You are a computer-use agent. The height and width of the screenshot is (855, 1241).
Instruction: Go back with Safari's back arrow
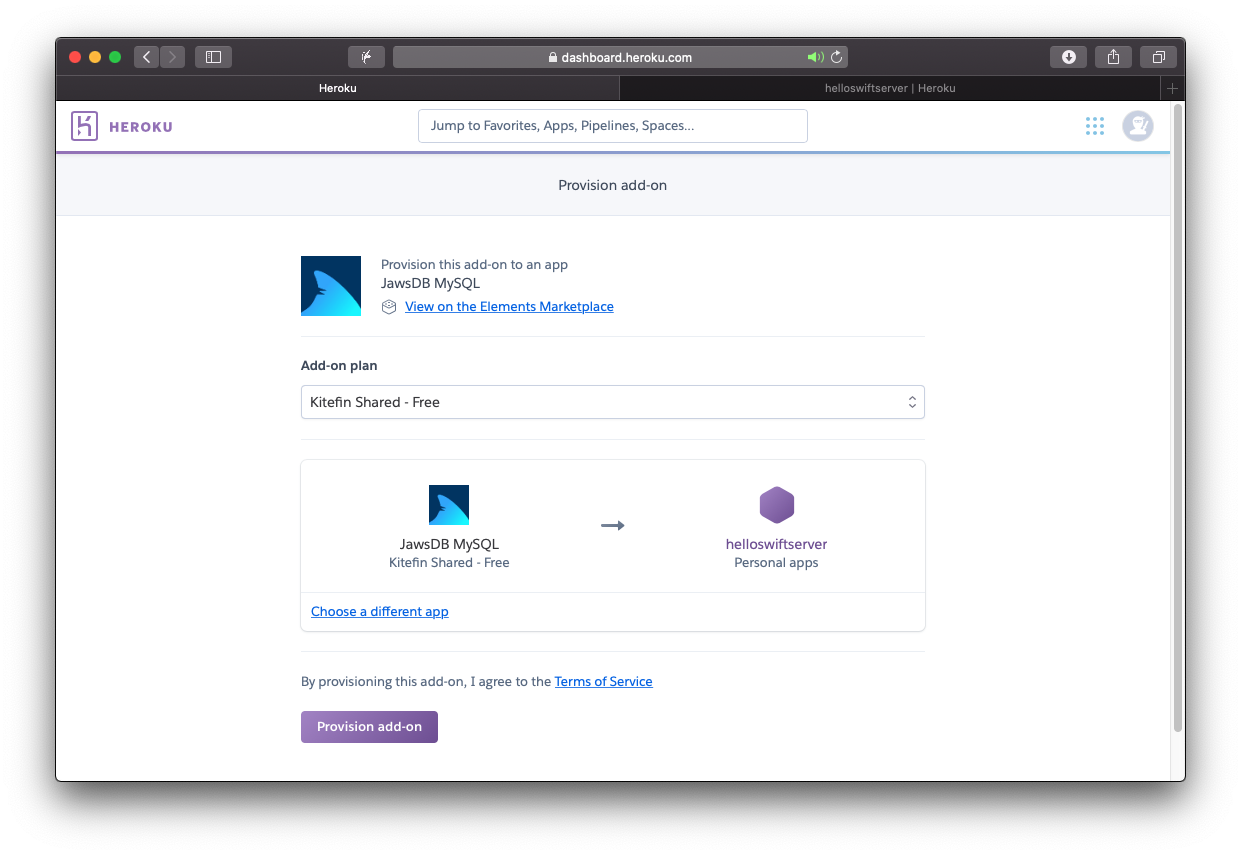(x=146, y=57)
